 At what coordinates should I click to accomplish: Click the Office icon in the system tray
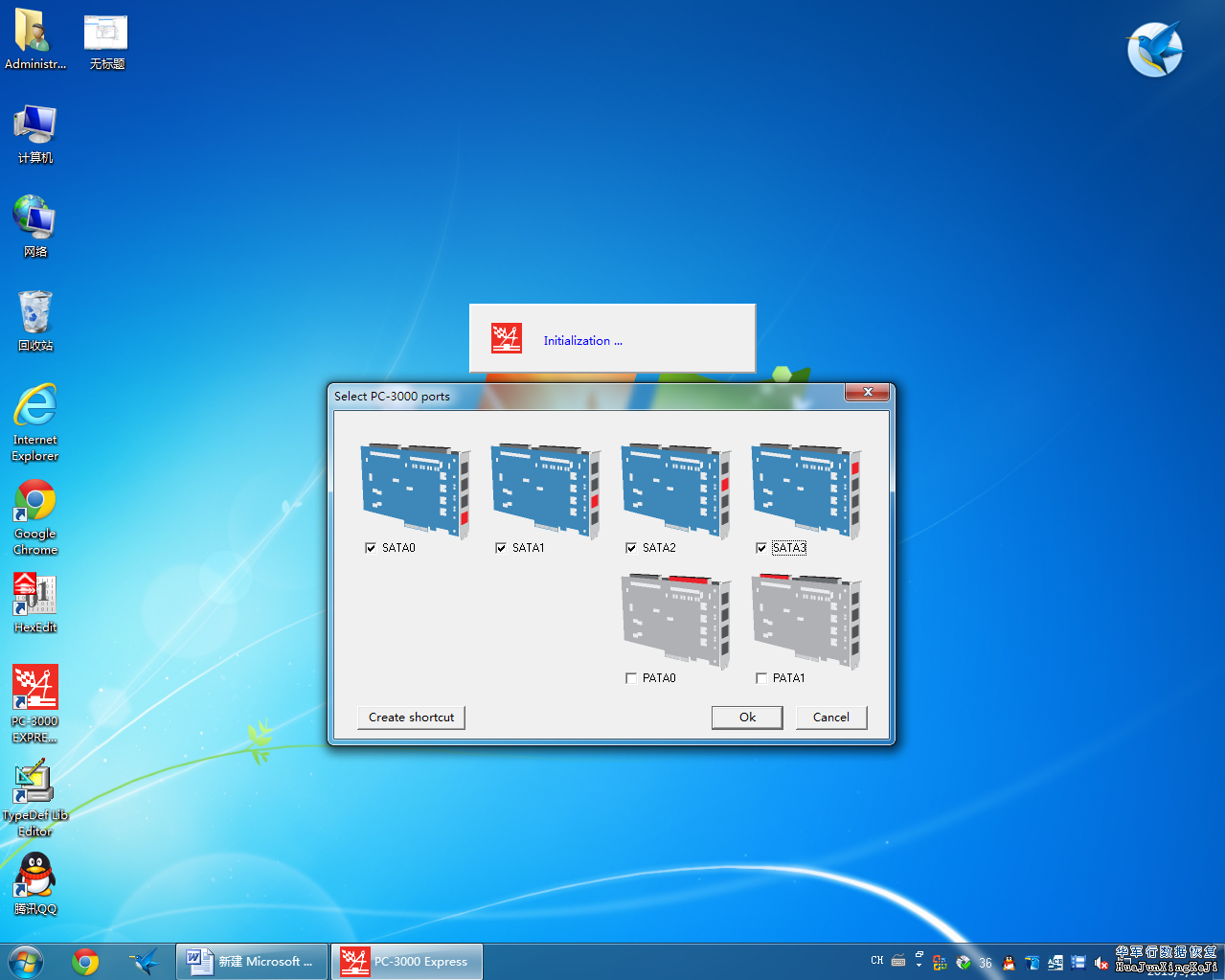(939, 962)
